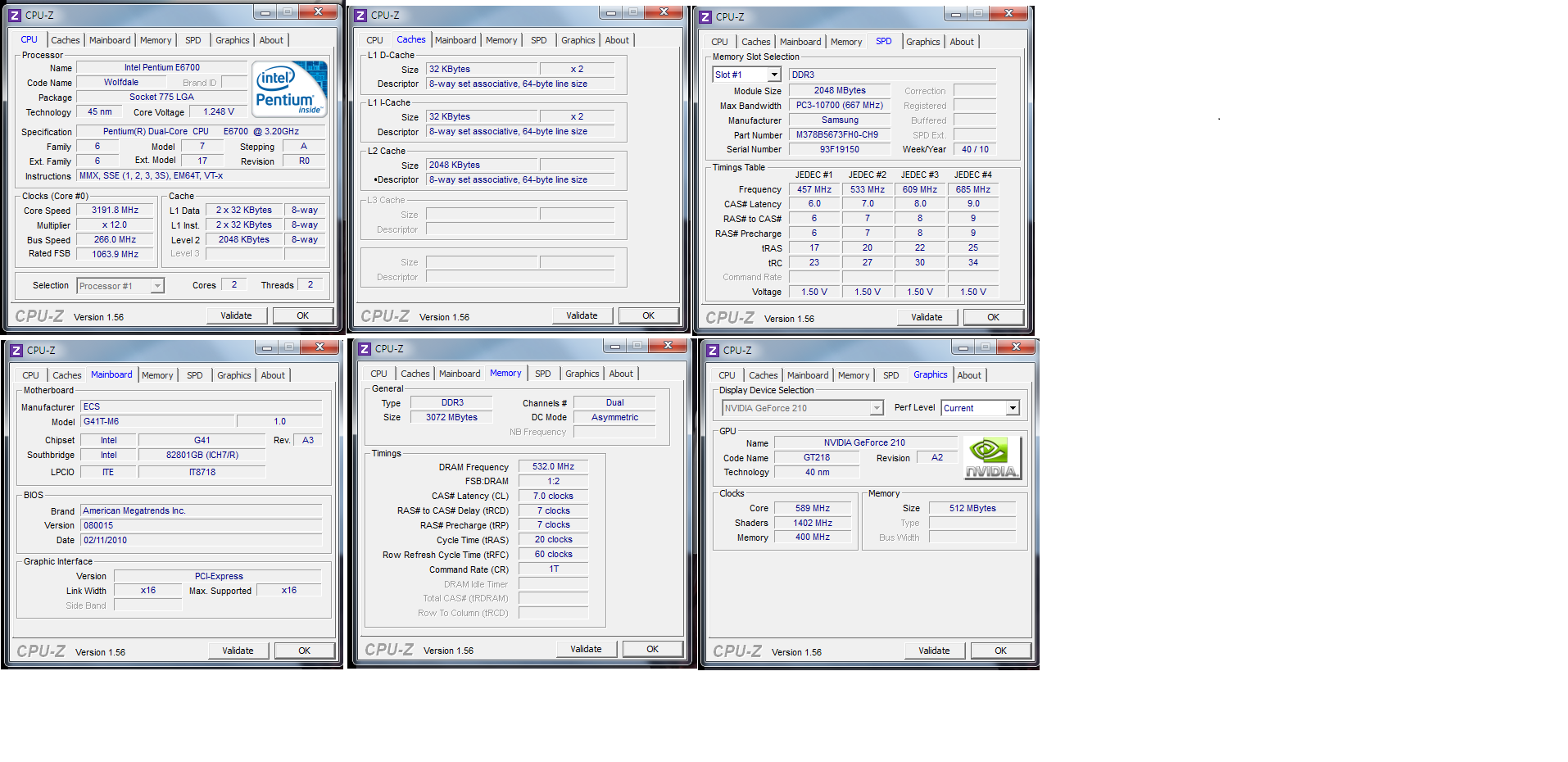Click the L2 Cache size 2048 KBytes field
Screen dimensions: 1568x762
pos(483,166)
